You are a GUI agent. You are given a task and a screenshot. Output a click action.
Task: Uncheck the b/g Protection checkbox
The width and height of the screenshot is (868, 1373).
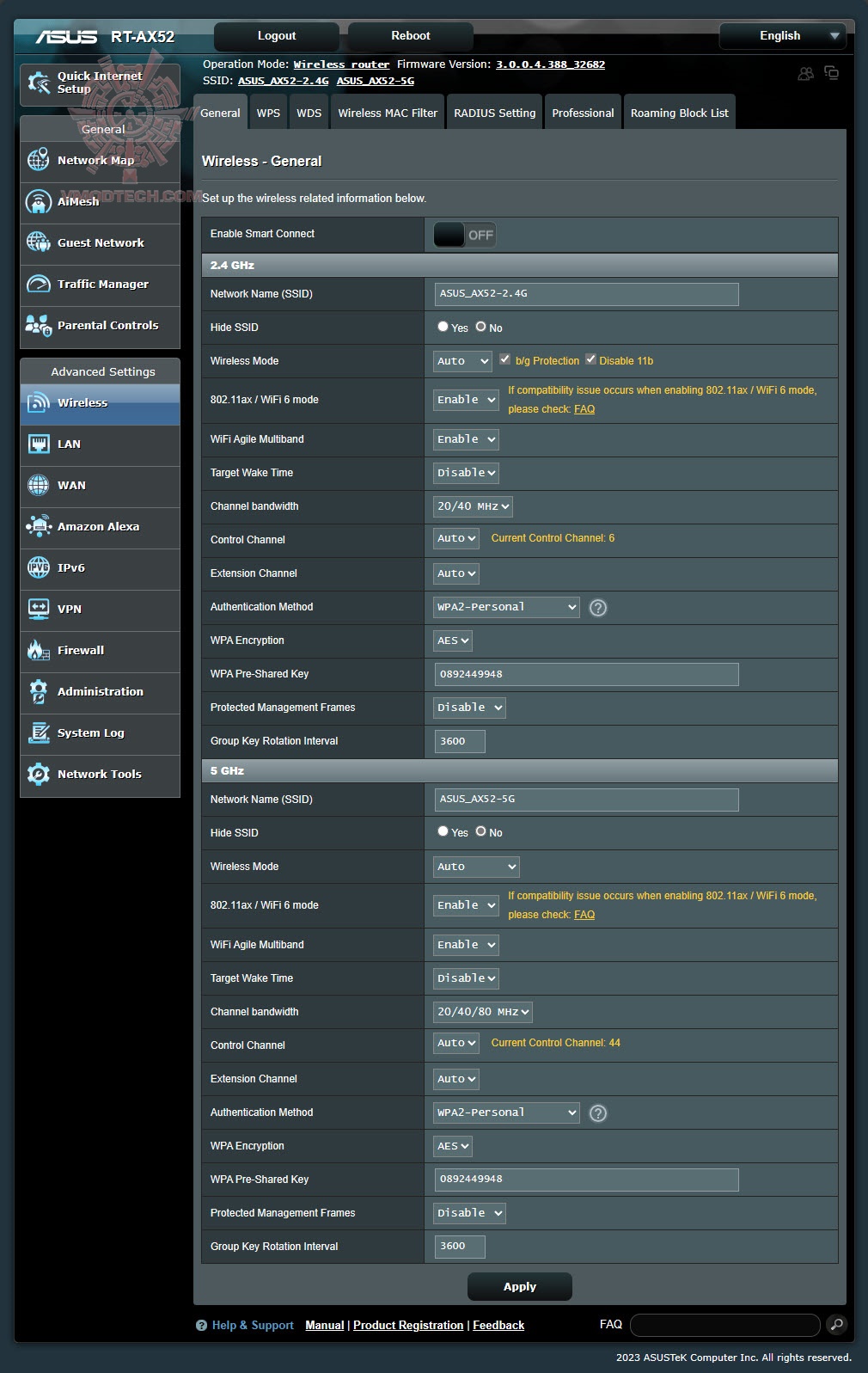[505, 359]
